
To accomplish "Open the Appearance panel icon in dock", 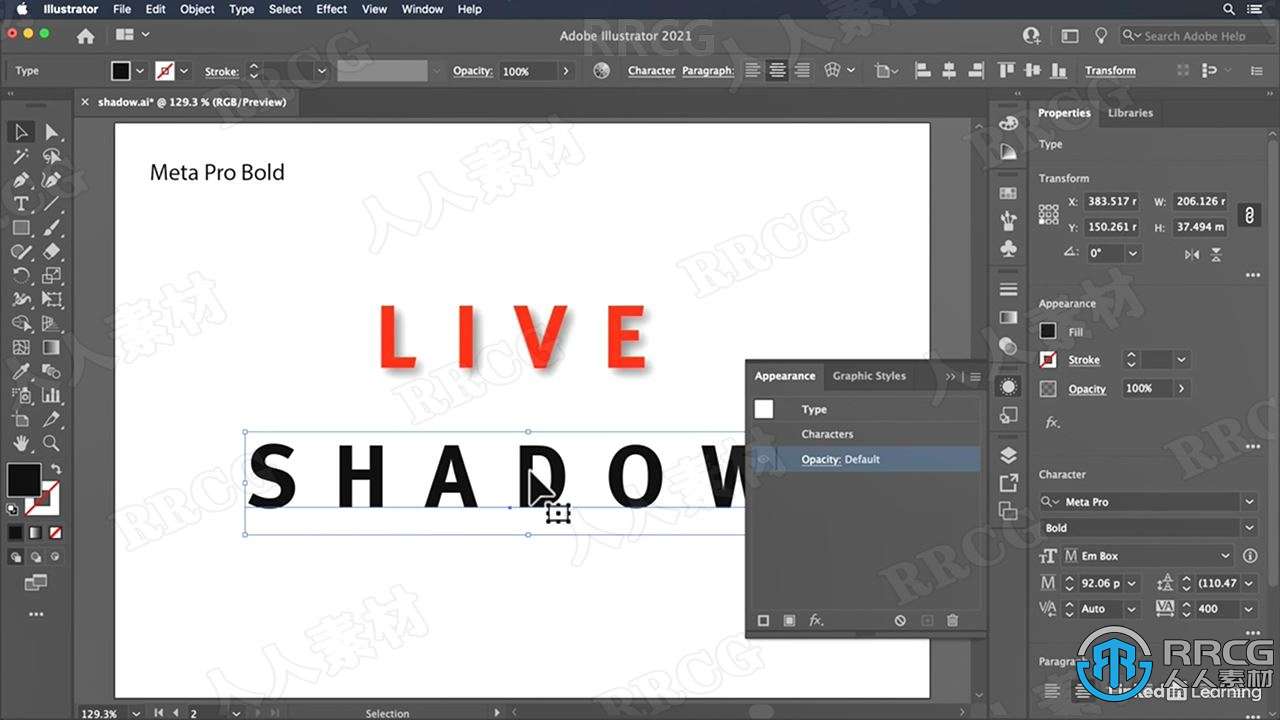I will point(1008,386).
